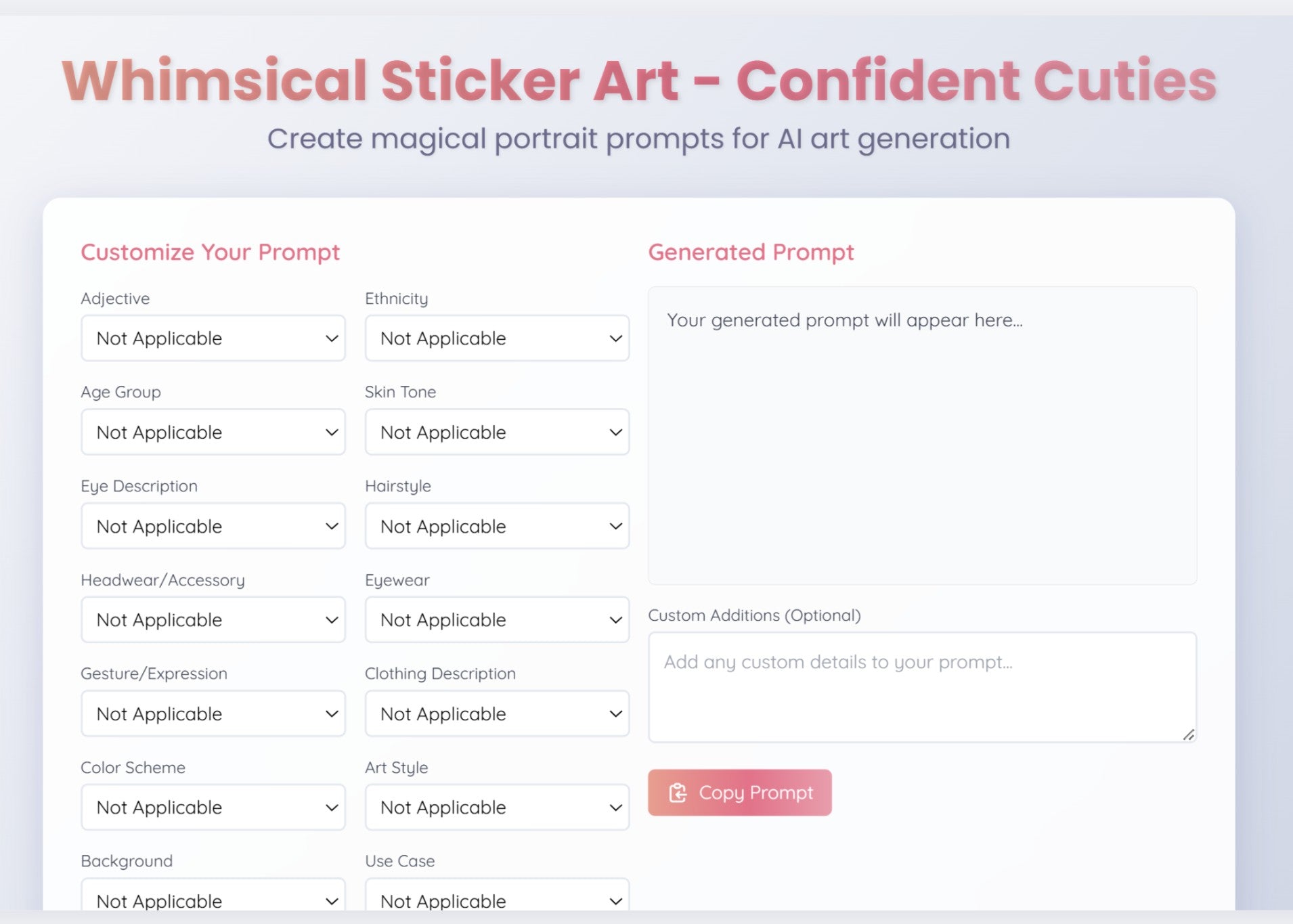Choose the Art Style dropdown

(x=497, y=808)
